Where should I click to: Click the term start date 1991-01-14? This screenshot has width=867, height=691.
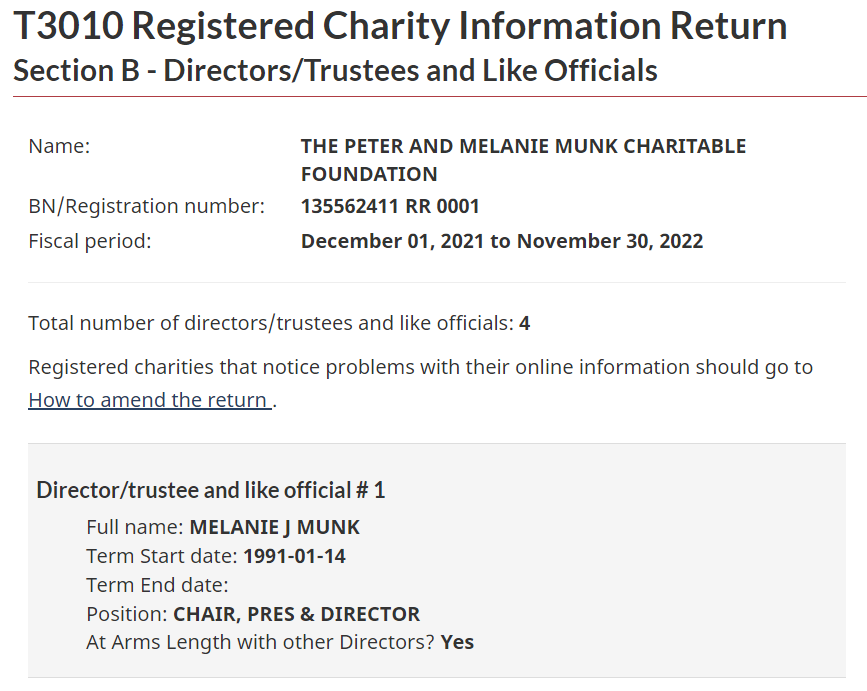click(x=294, y=556)
